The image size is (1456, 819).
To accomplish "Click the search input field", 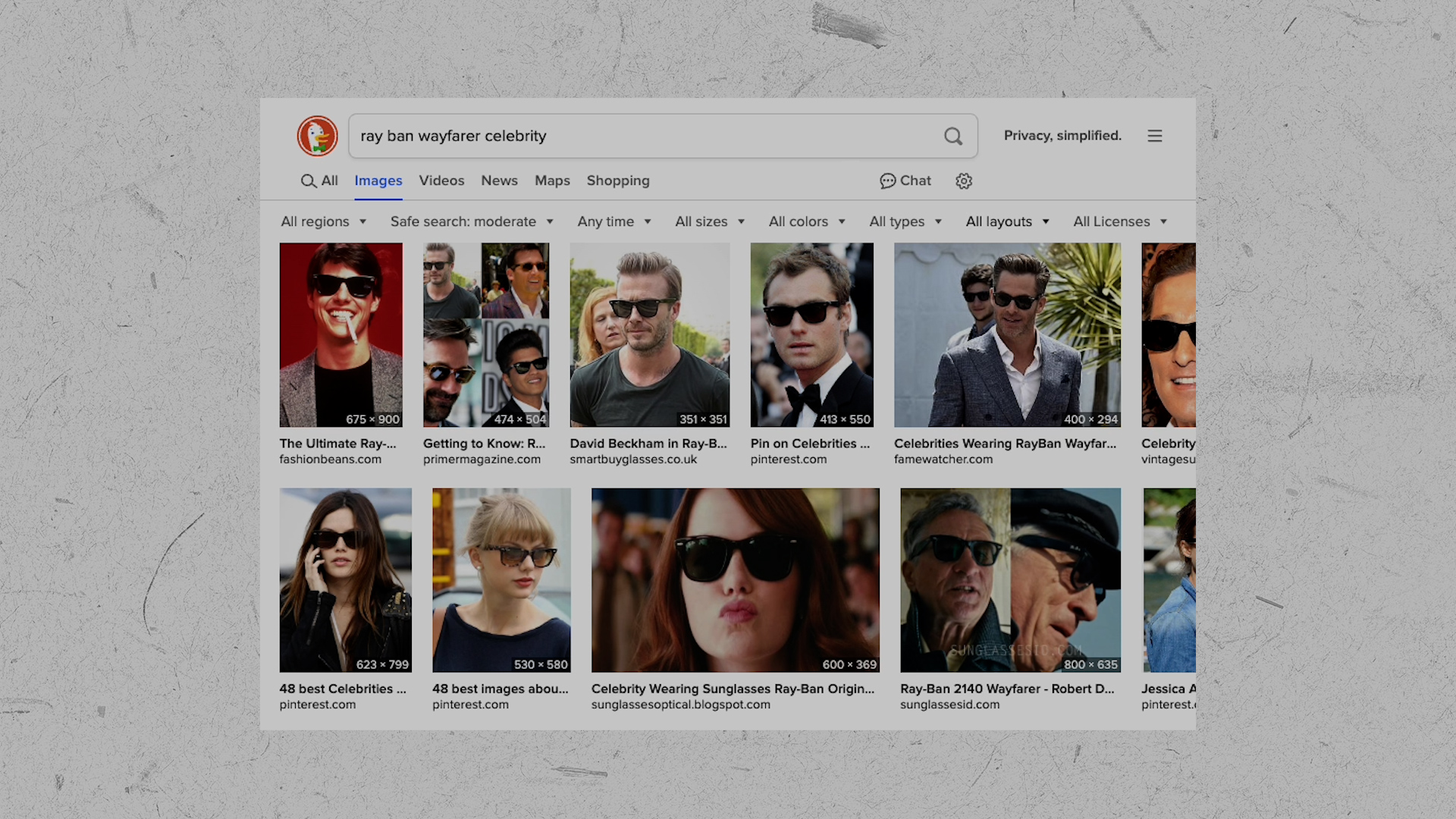I will [x=663, y=136].
